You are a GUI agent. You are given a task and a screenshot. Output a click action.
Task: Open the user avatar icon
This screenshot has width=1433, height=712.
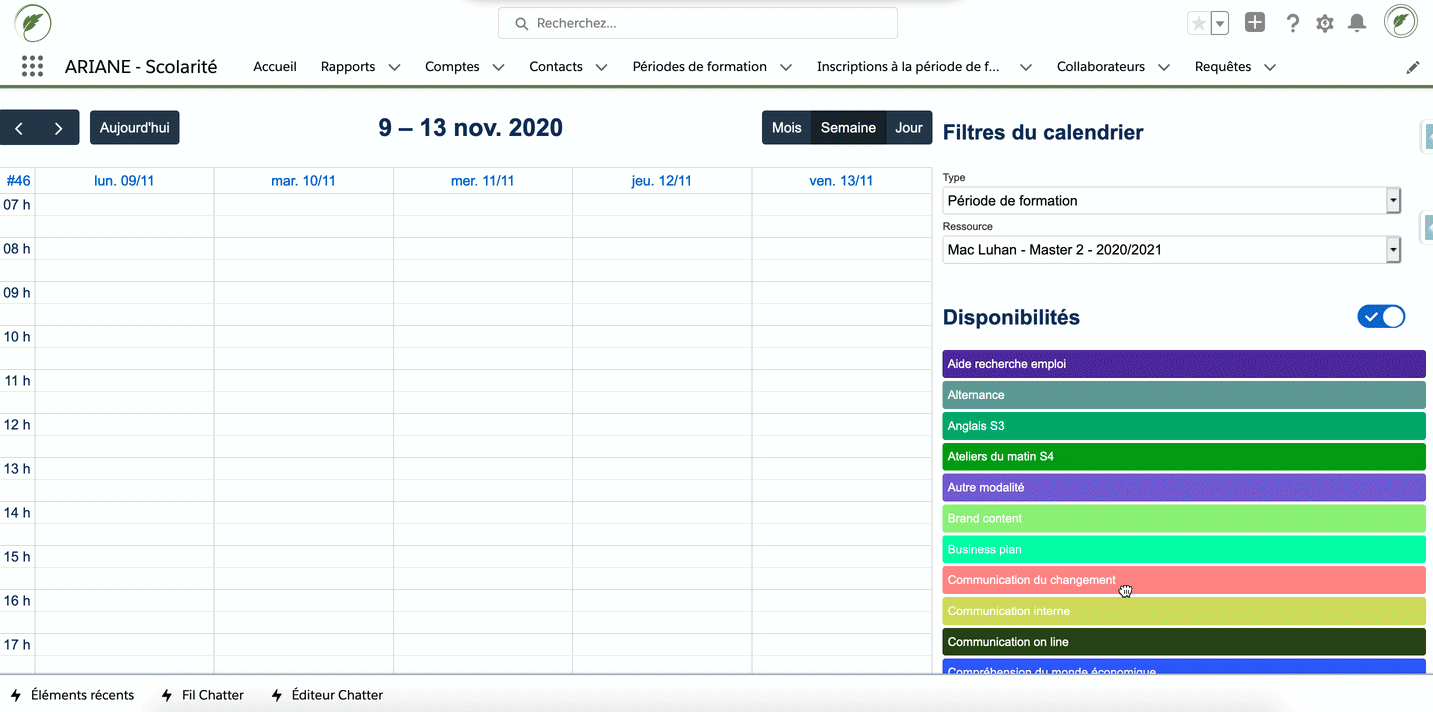coord(1399,21)
